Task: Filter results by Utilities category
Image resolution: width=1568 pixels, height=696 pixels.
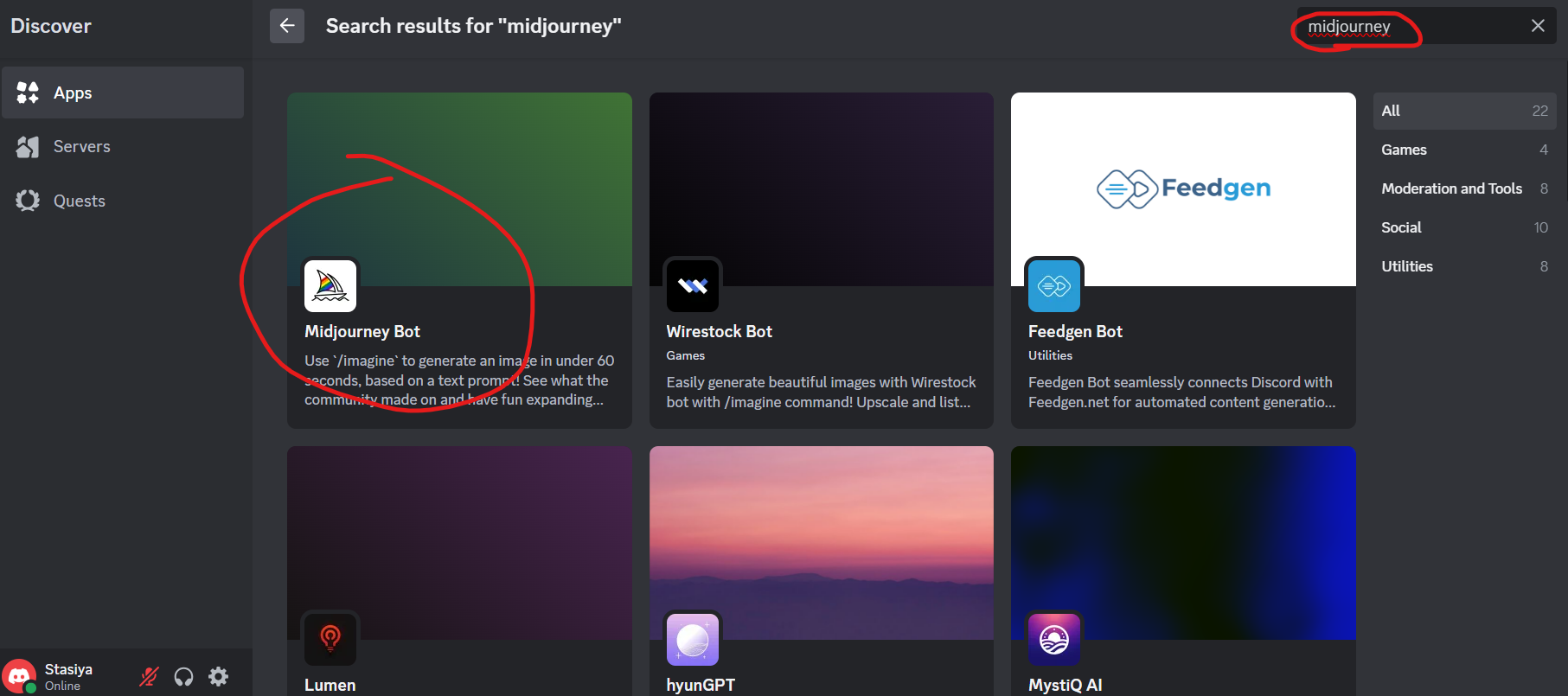Action: (1464, 266)
